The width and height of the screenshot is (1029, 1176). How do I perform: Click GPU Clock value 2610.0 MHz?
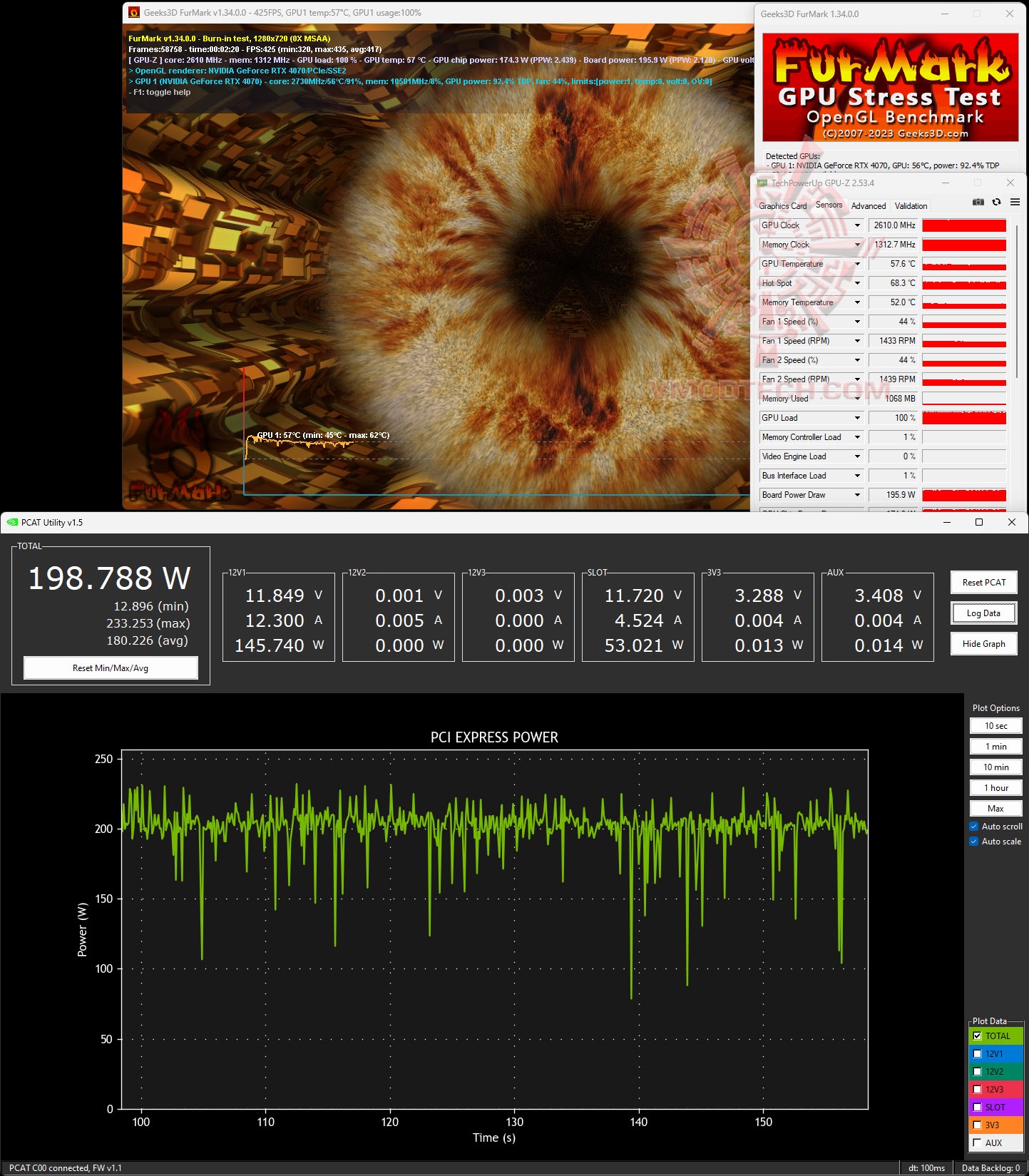point(893,225)
